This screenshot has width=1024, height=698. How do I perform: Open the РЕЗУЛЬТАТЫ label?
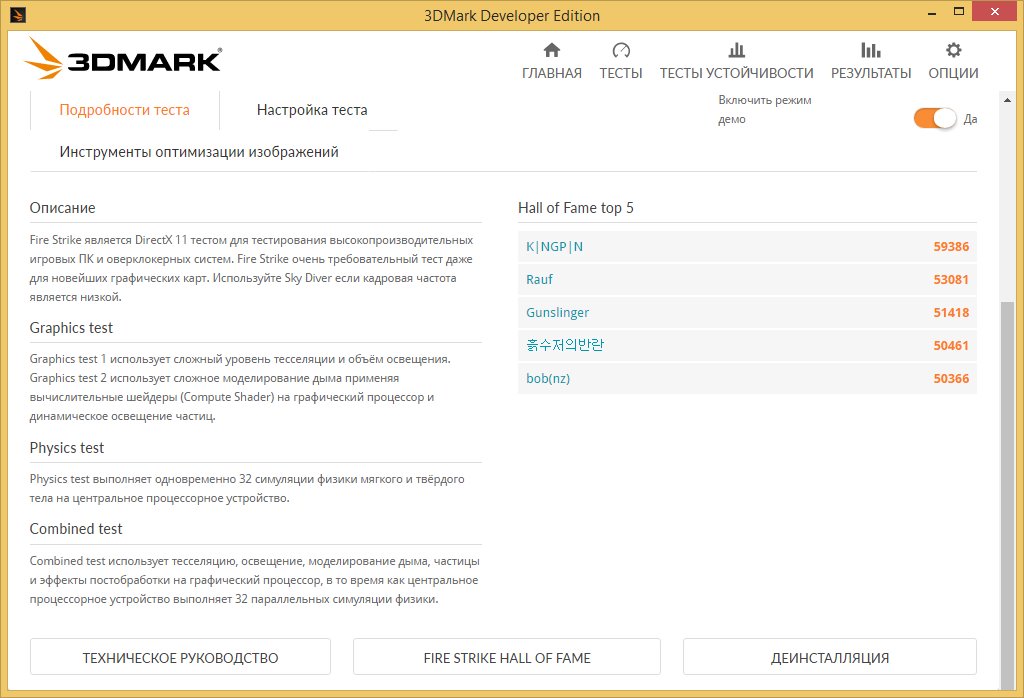click(x=871, y=73)
